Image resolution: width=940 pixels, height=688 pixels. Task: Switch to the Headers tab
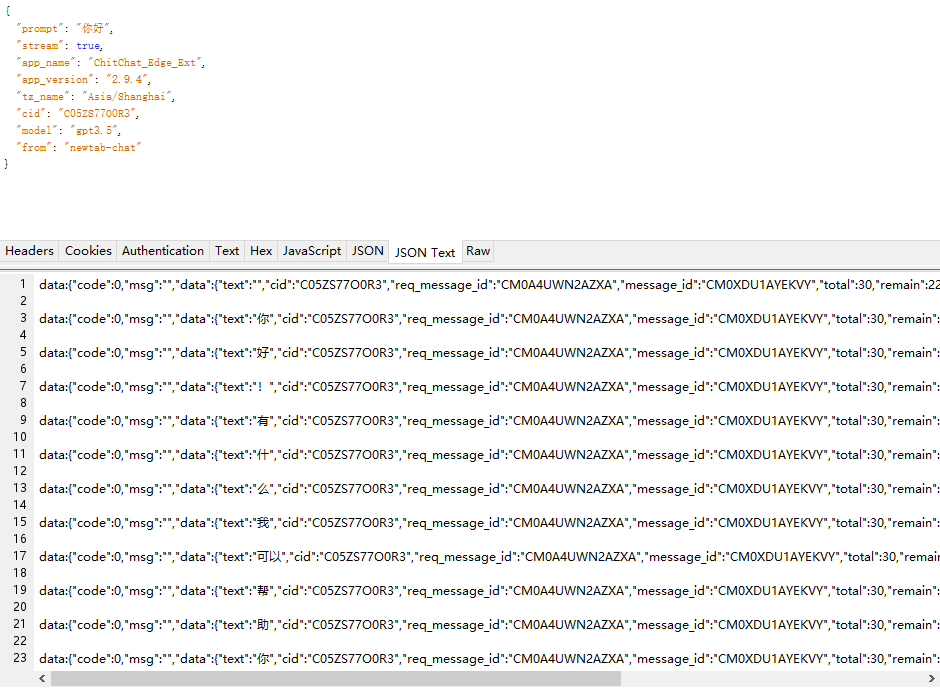pyautogui.click(x=30, y=251)
